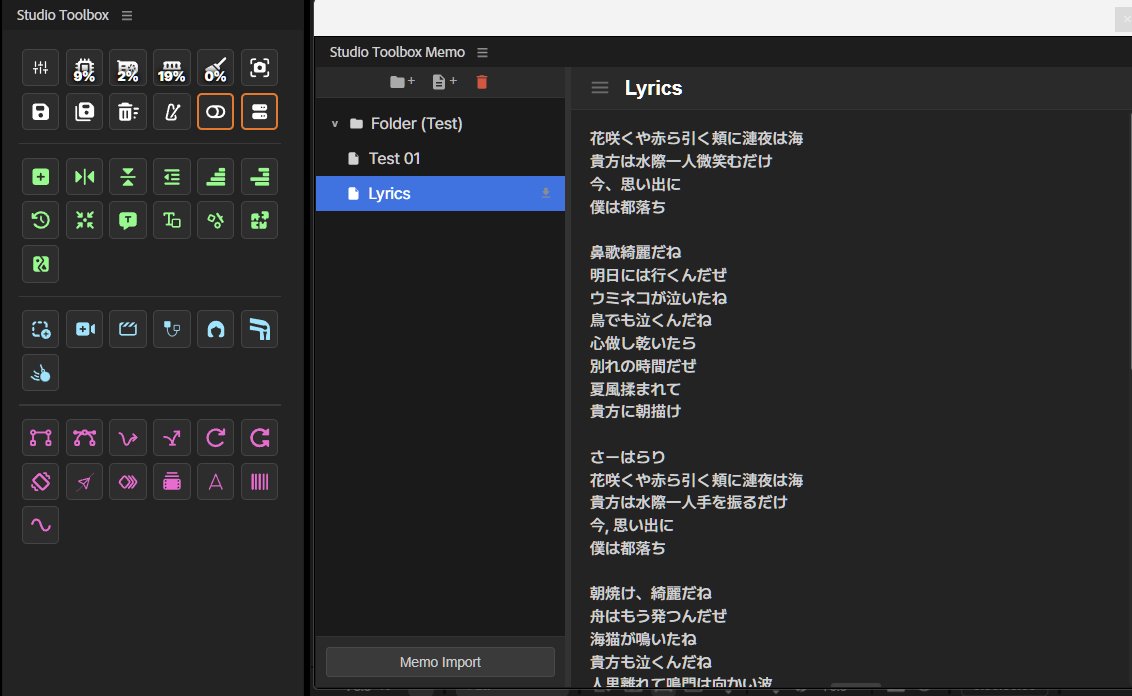Image resolution: width=1132 pixels, height=696 pixels.
Task: Click the green history clock icon
Action: [40, 220]
